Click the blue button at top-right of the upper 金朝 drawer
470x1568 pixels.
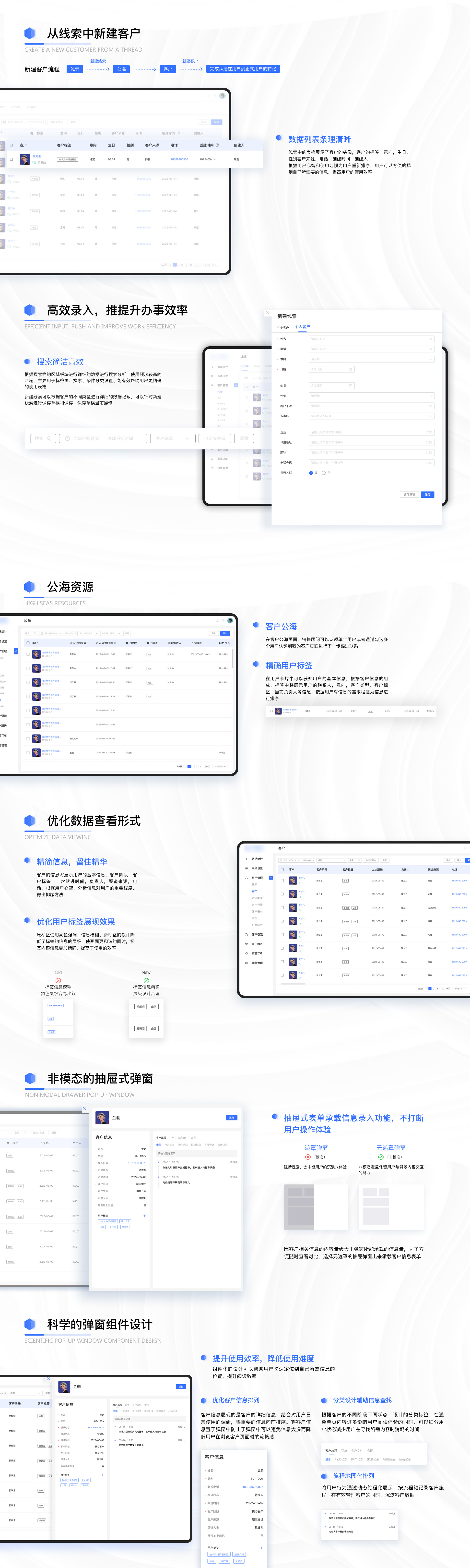tap(231, 1118)
